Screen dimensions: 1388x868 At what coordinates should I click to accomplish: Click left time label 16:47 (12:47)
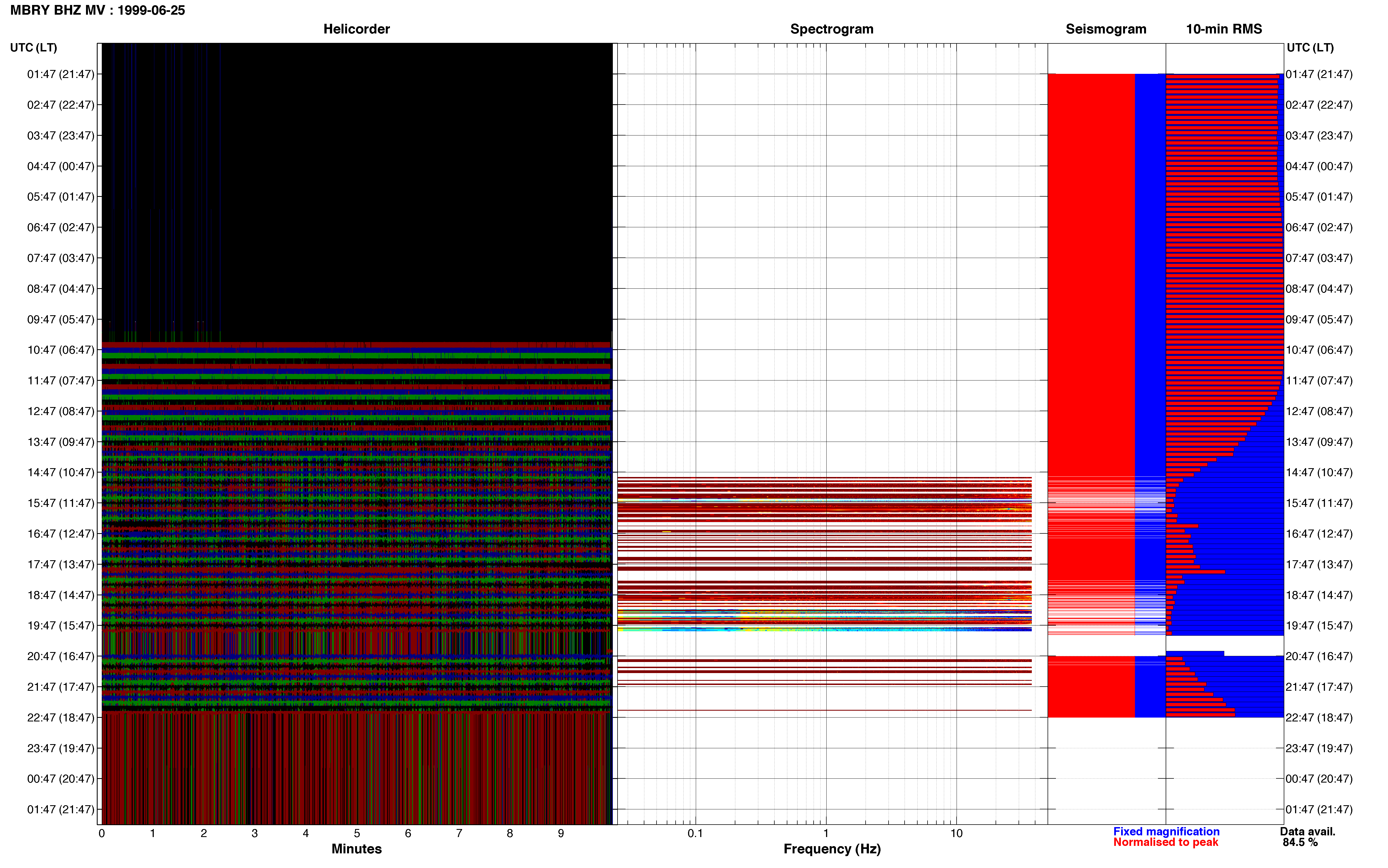click(61, 534)
